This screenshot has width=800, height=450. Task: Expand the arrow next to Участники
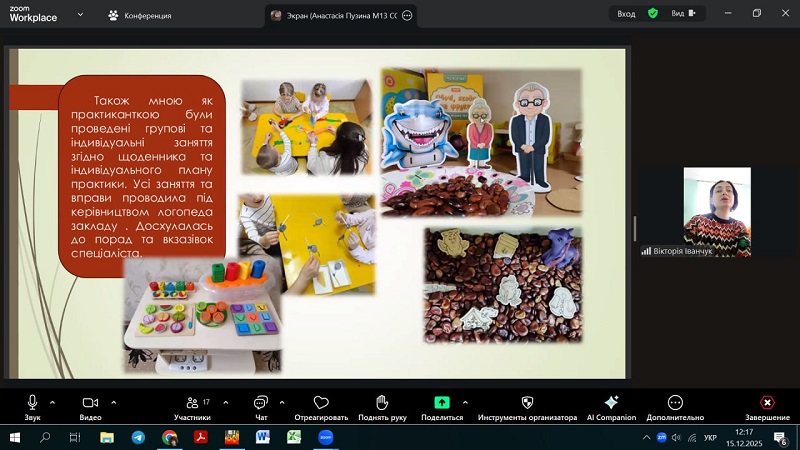coord(224,402)
